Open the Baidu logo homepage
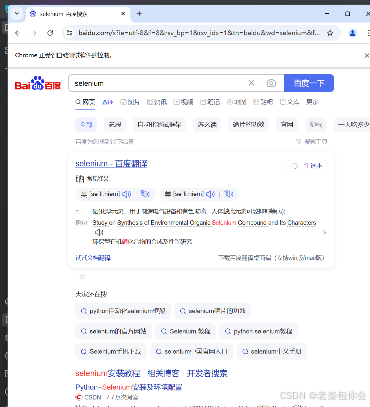Screen dimensions: 370x407 pyautogui.click(x=38, y=83)
